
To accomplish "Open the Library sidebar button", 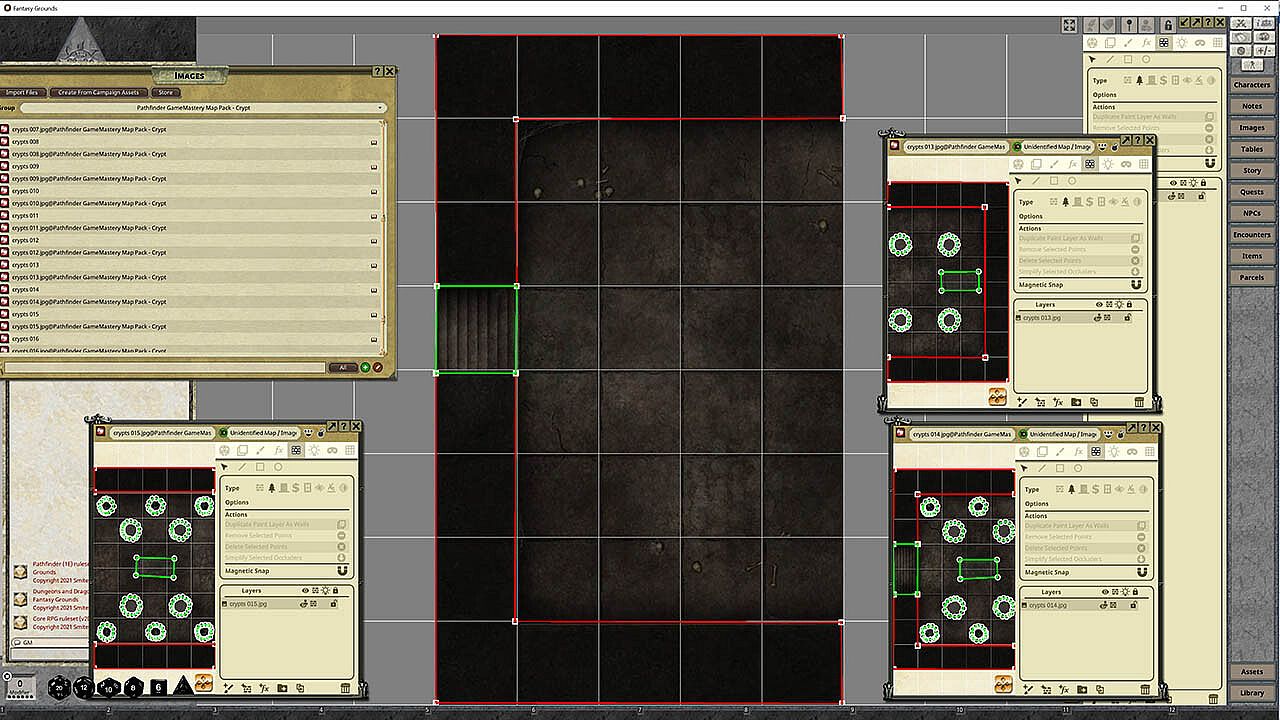I will point(1252,693).
